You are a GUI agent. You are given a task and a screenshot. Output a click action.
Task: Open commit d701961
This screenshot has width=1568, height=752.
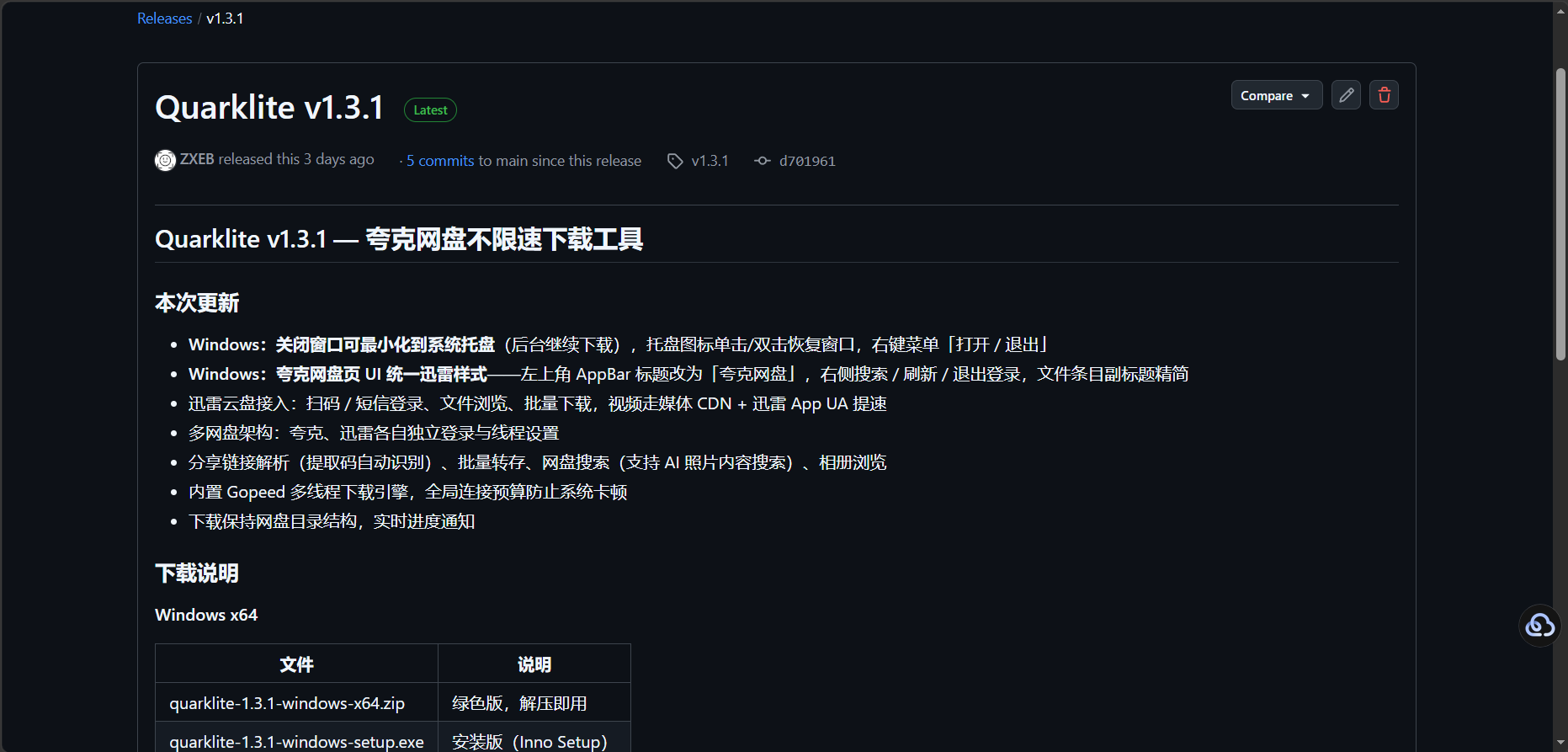pos(807,161)
